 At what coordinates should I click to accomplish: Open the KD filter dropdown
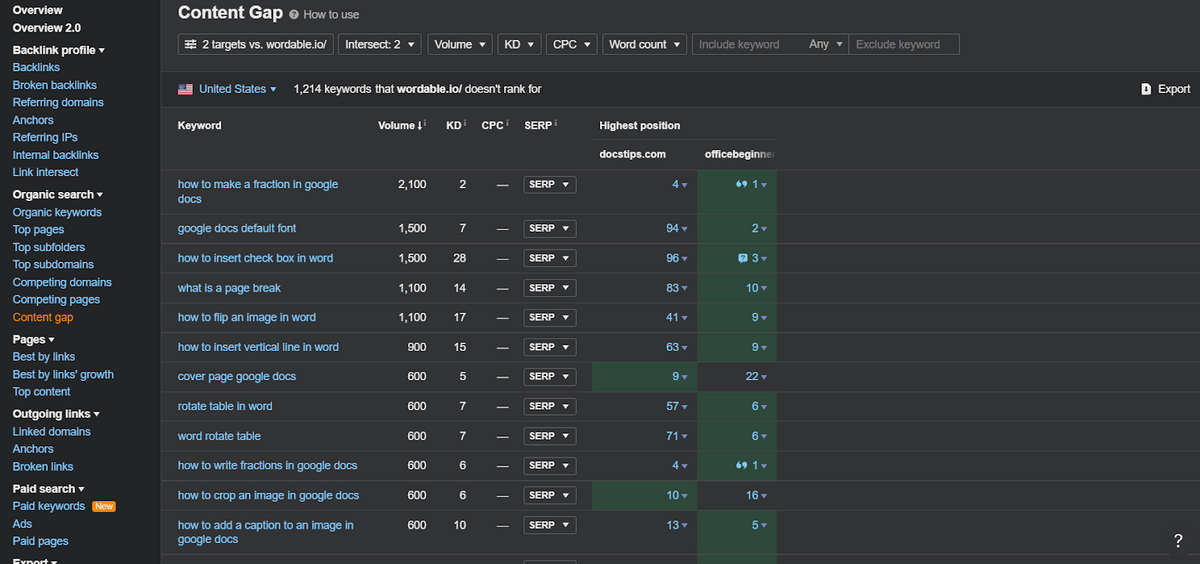519,44
